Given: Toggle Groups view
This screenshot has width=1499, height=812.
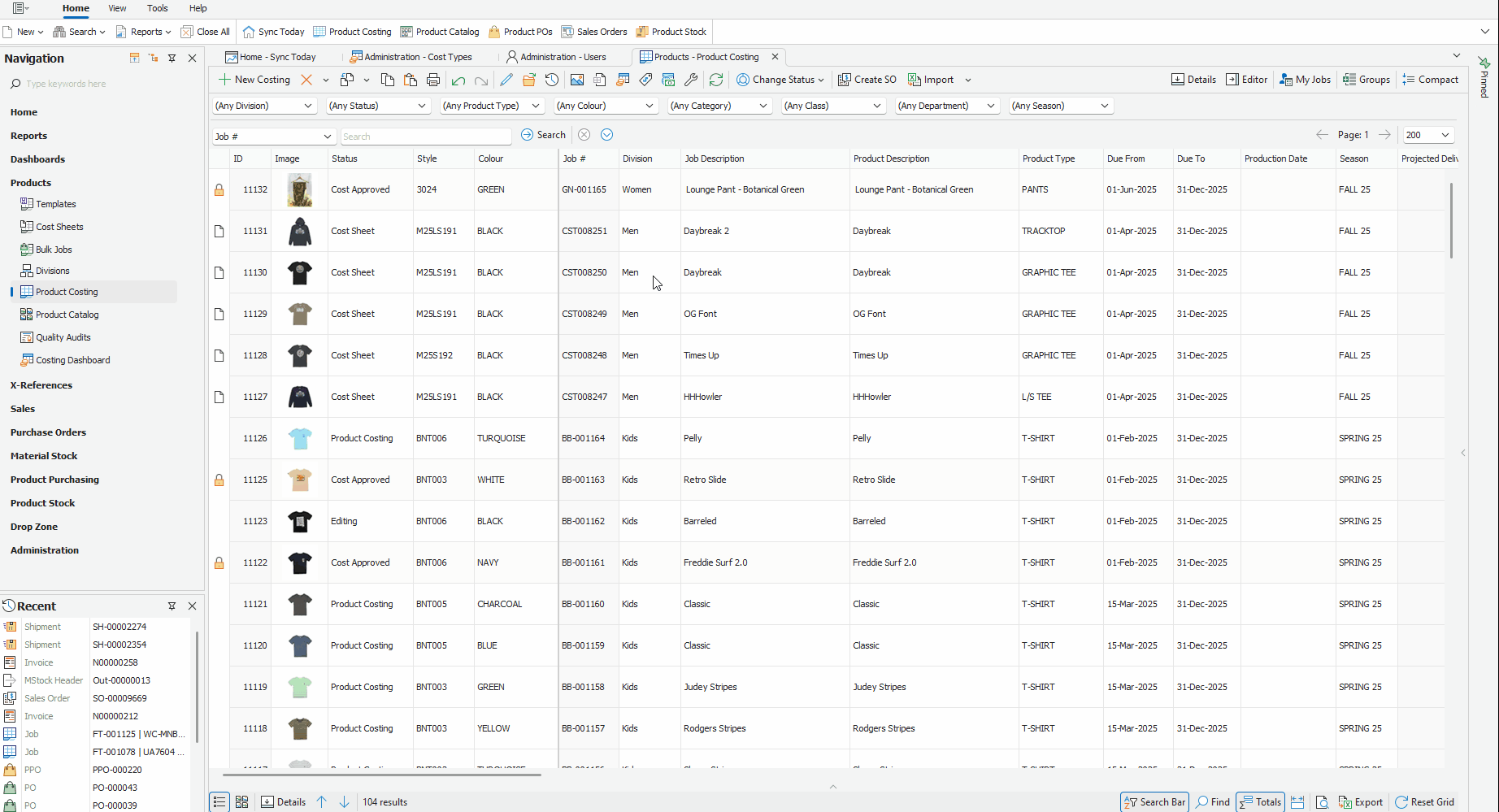Looking at the screenshot, I should coord(1366,80).
